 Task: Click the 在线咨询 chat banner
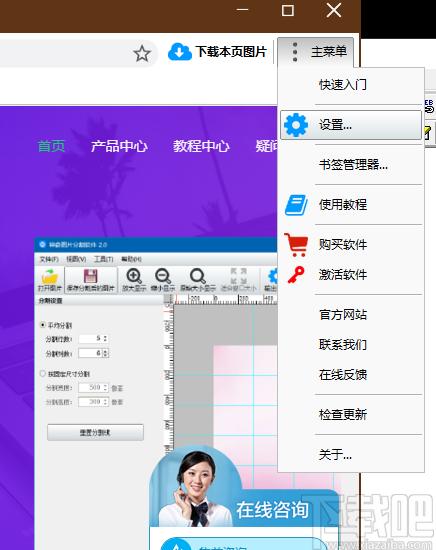272,509
